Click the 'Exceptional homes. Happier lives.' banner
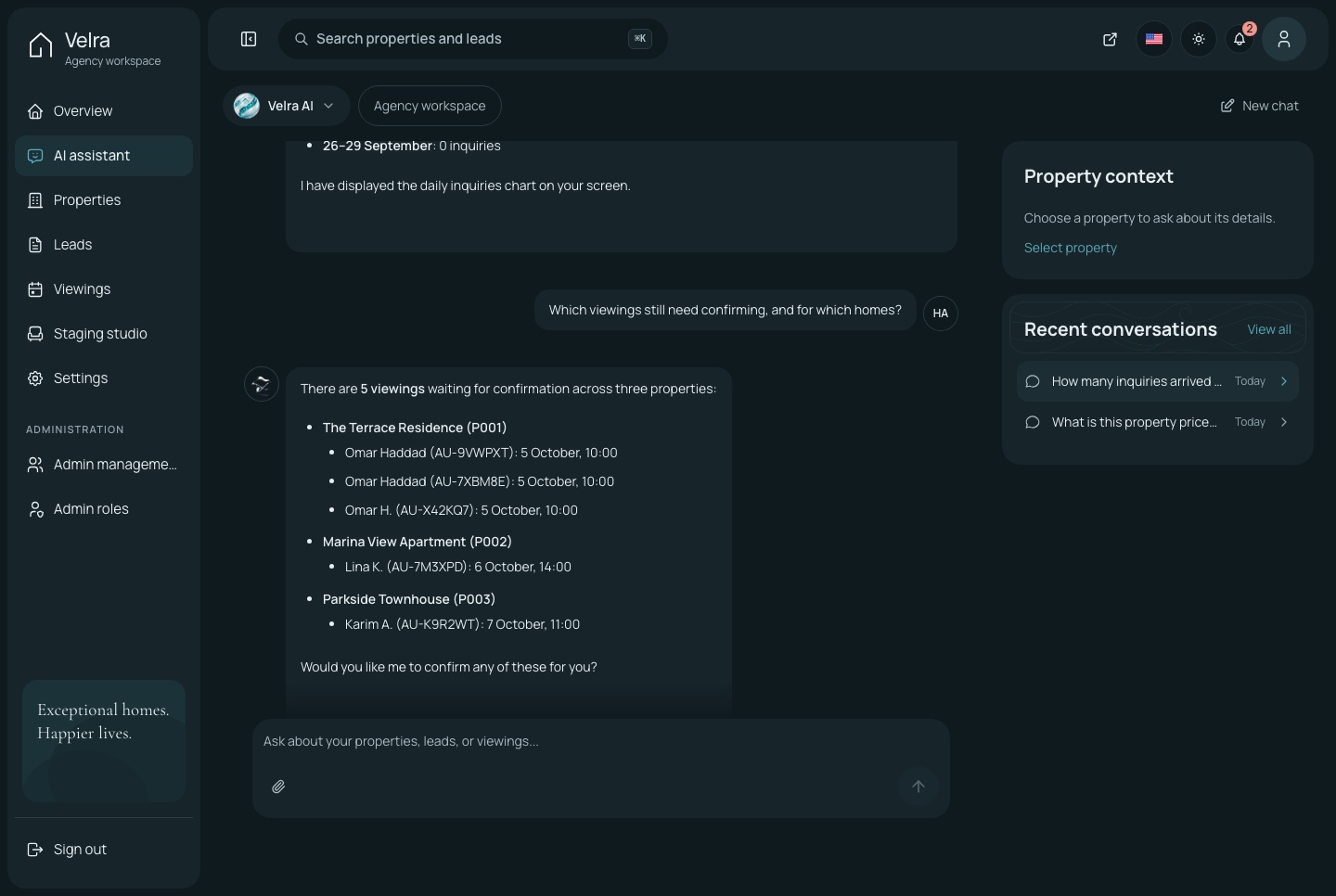Viewport: 1336px width, 896px height. [104, 741]
